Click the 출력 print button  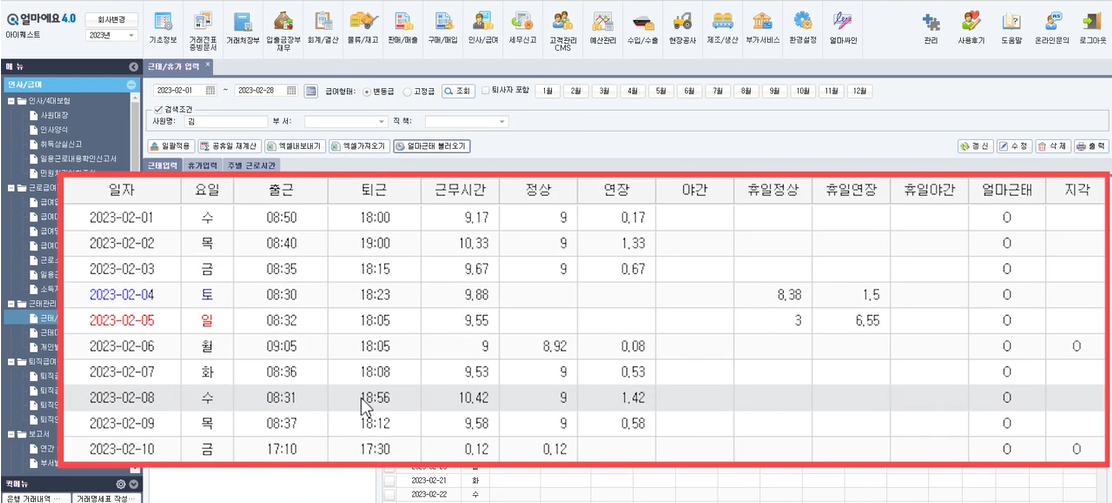(1091, 146)
